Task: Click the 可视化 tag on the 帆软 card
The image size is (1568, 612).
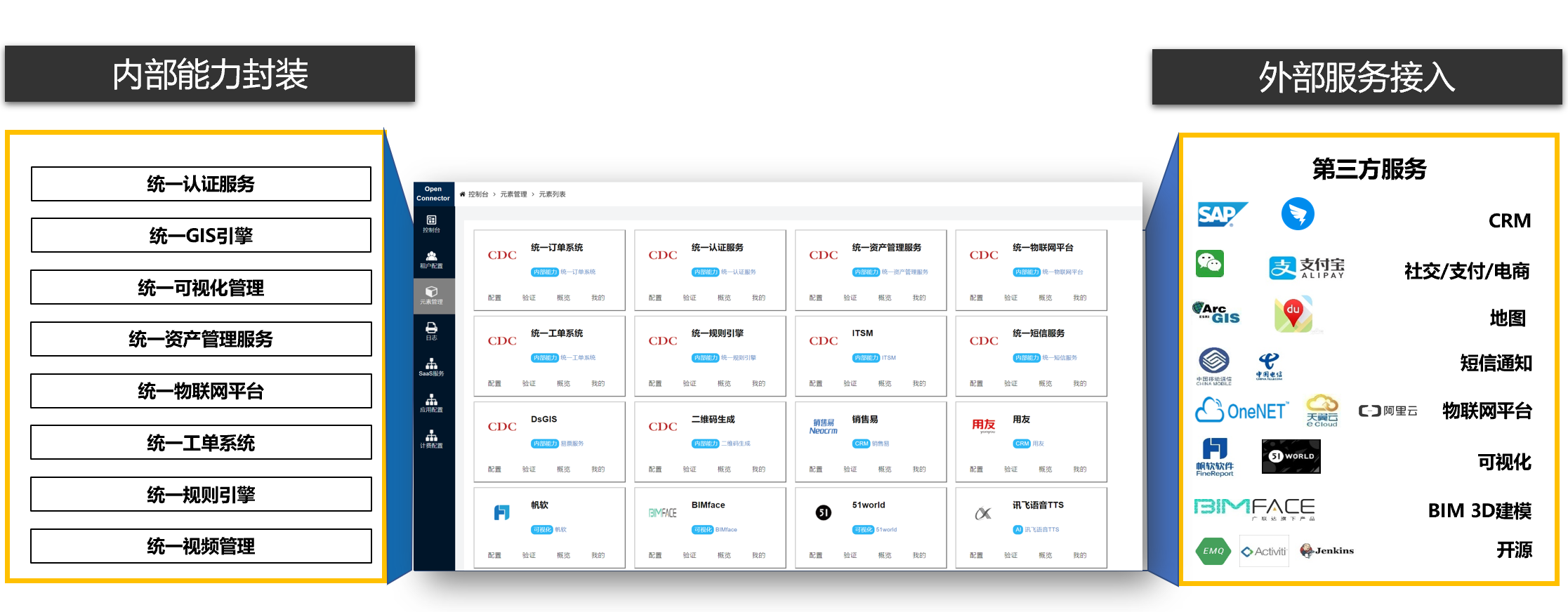Action: (x=542, y=530)
